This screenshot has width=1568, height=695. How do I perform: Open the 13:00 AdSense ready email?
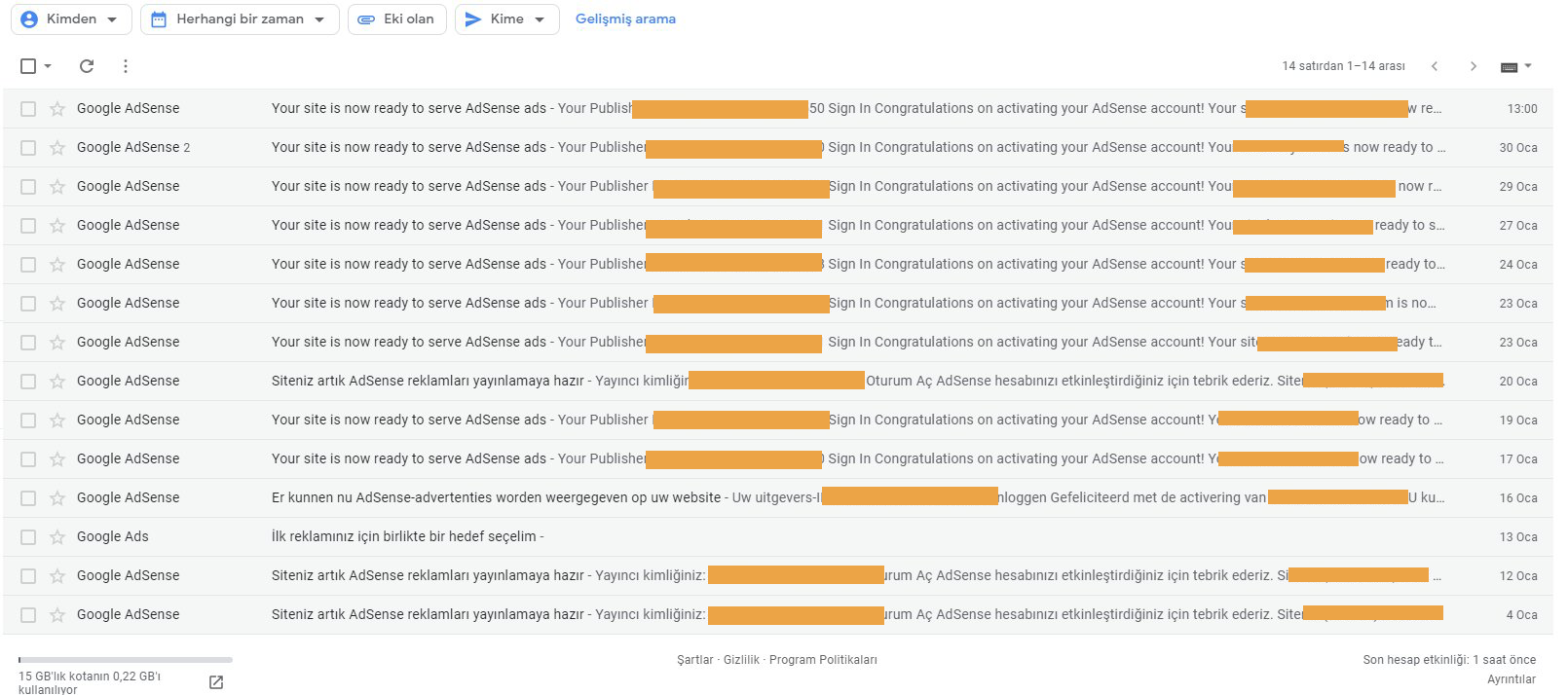[x=778, y=109]
